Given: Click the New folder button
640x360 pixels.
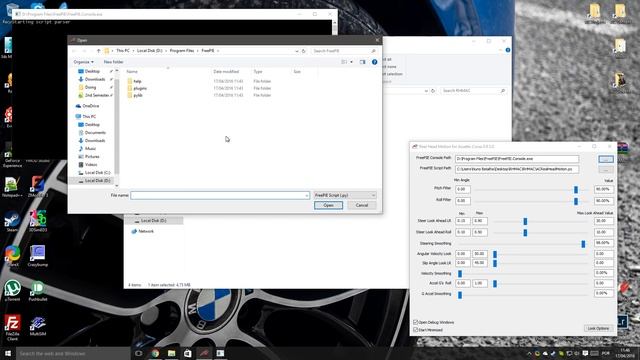Looking at the screenshot, I should (113, 62).
